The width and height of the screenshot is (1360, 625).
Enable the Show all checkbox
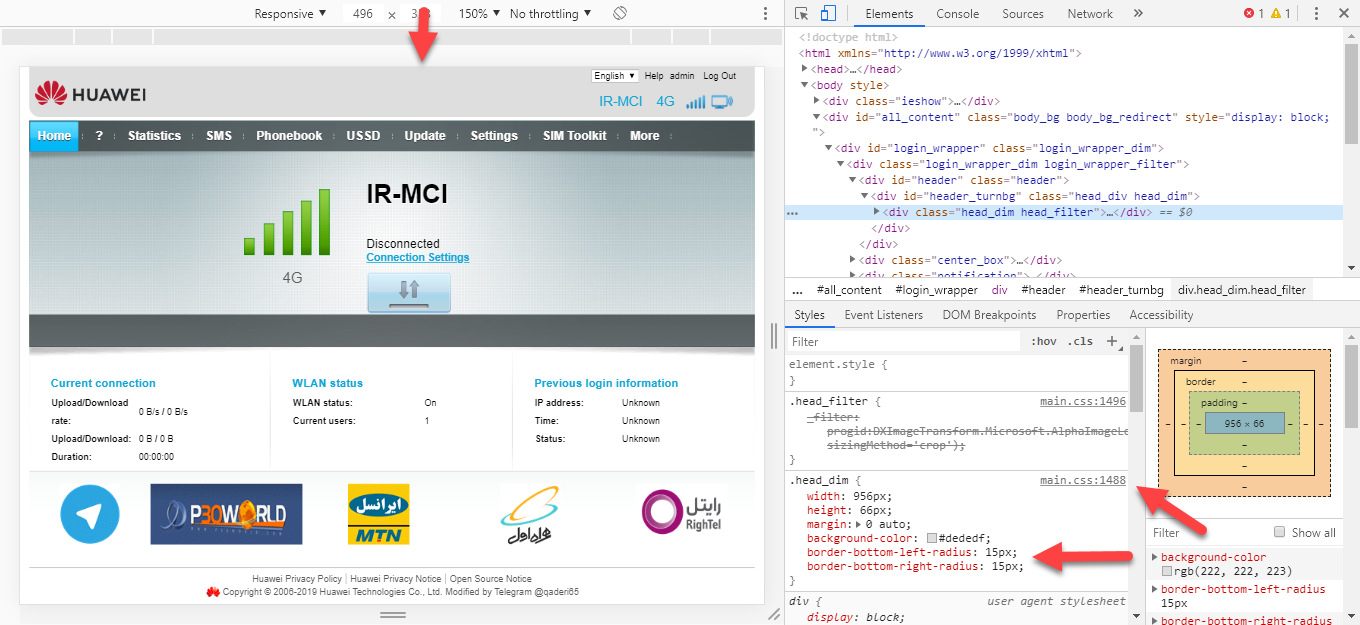click(x=1279, y=533)
